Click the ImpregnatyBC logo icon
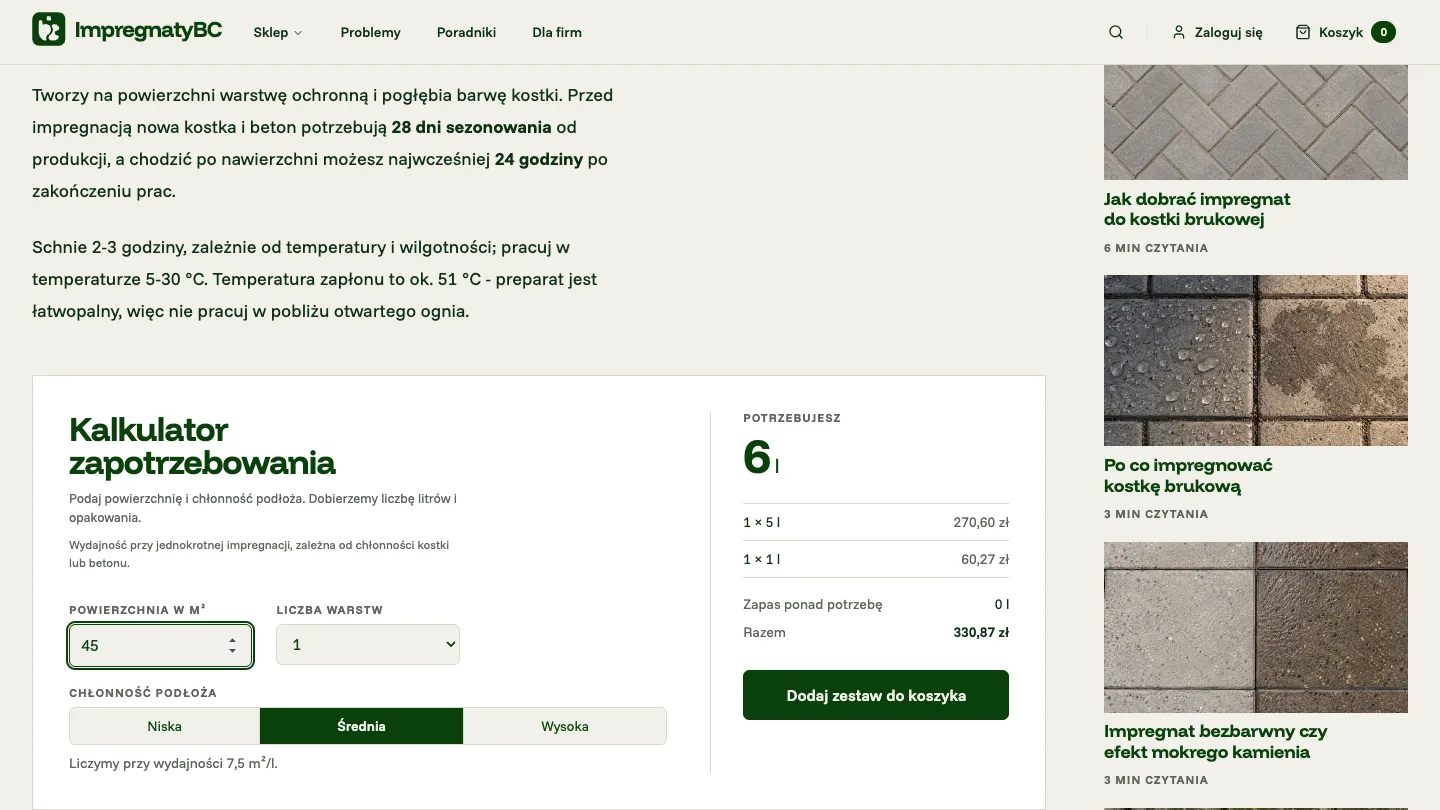The height and width of the screenshot is (810, 1440). click(49, 30)
